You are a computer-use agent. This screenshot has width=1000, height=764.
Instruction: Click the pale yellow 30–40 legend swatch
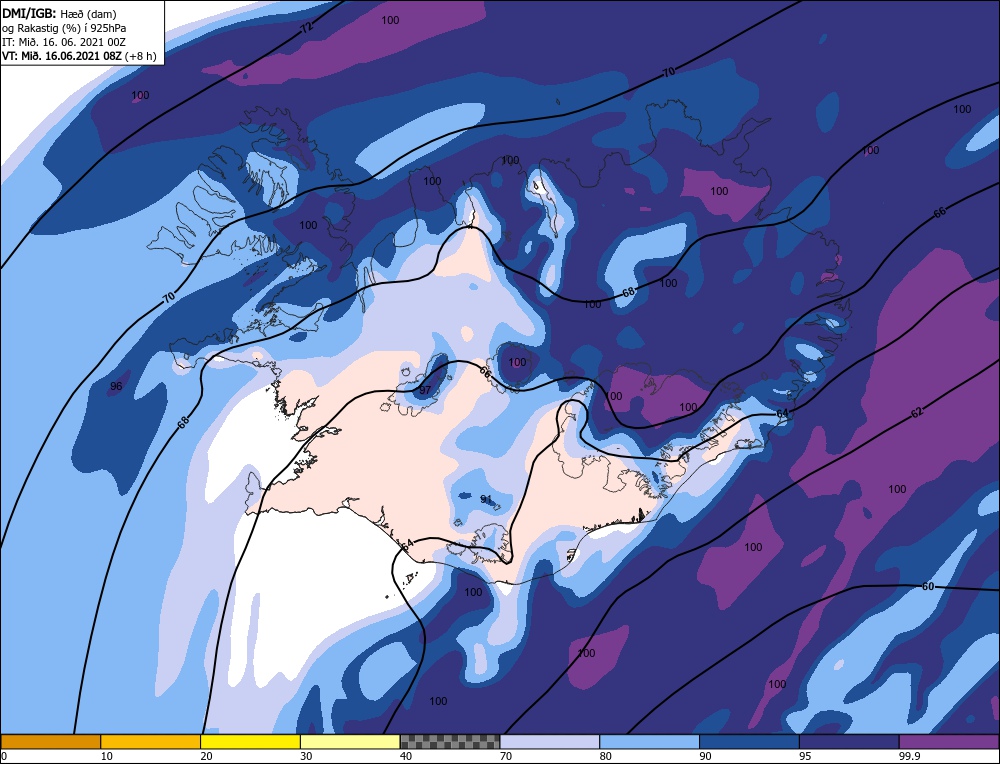coord(350,741)
